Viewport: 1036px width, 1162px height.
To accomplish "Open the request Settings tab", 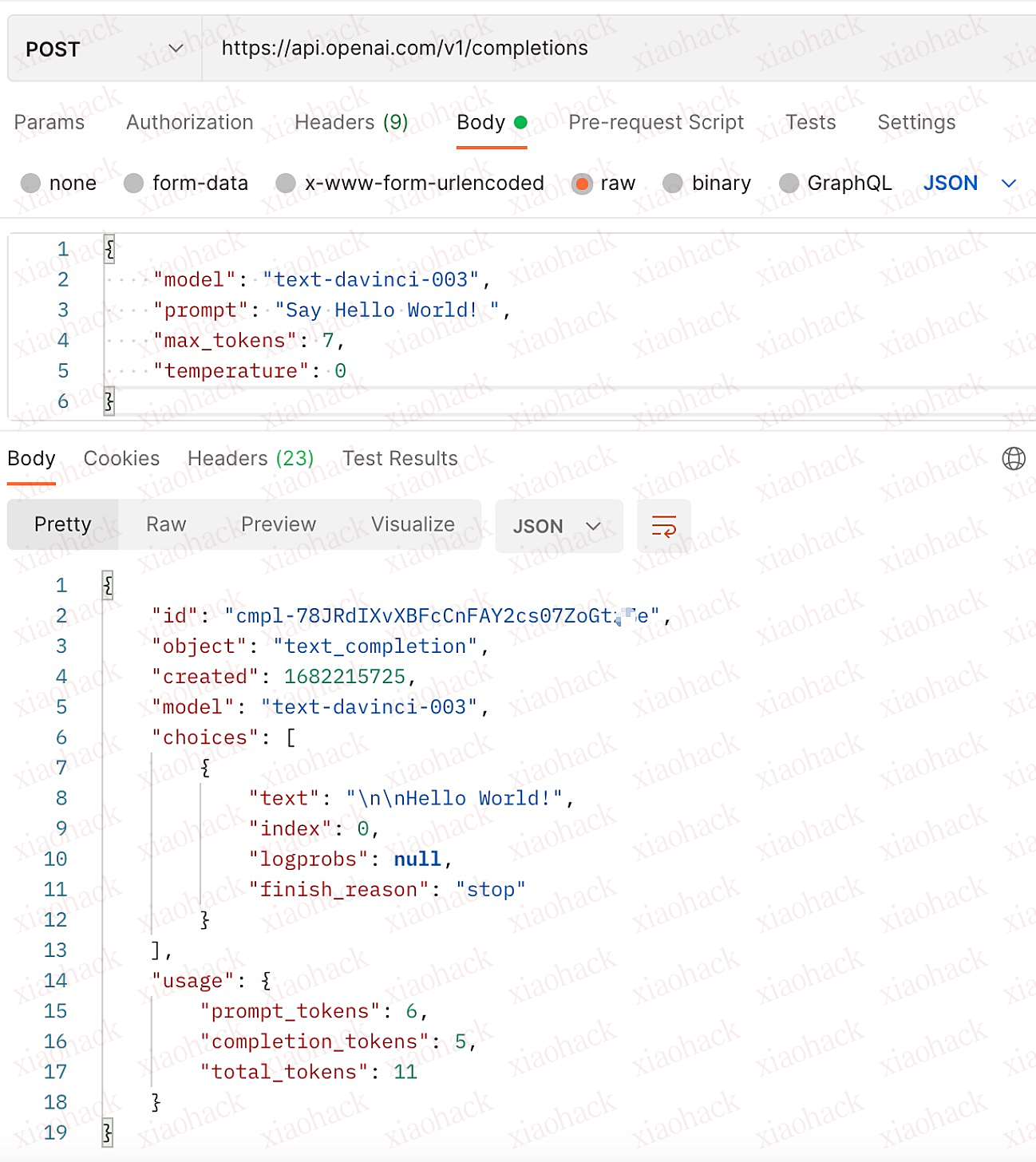I will [x=915, y=122].
